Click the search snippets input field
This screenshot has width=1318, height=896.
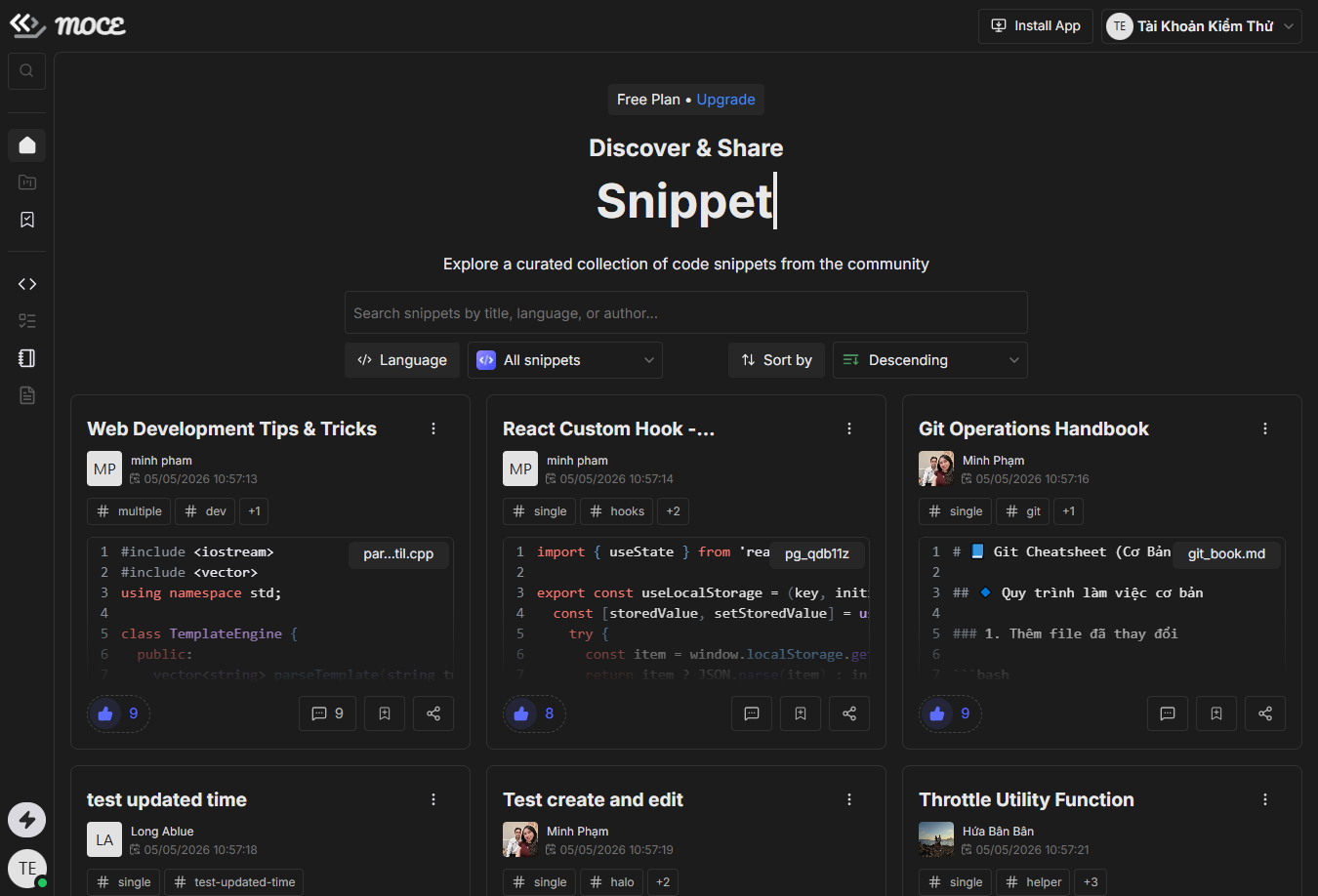686,312
